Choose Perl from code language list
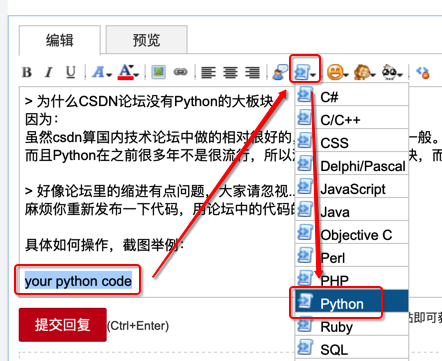The image size is (442, 361). [352, 256]
